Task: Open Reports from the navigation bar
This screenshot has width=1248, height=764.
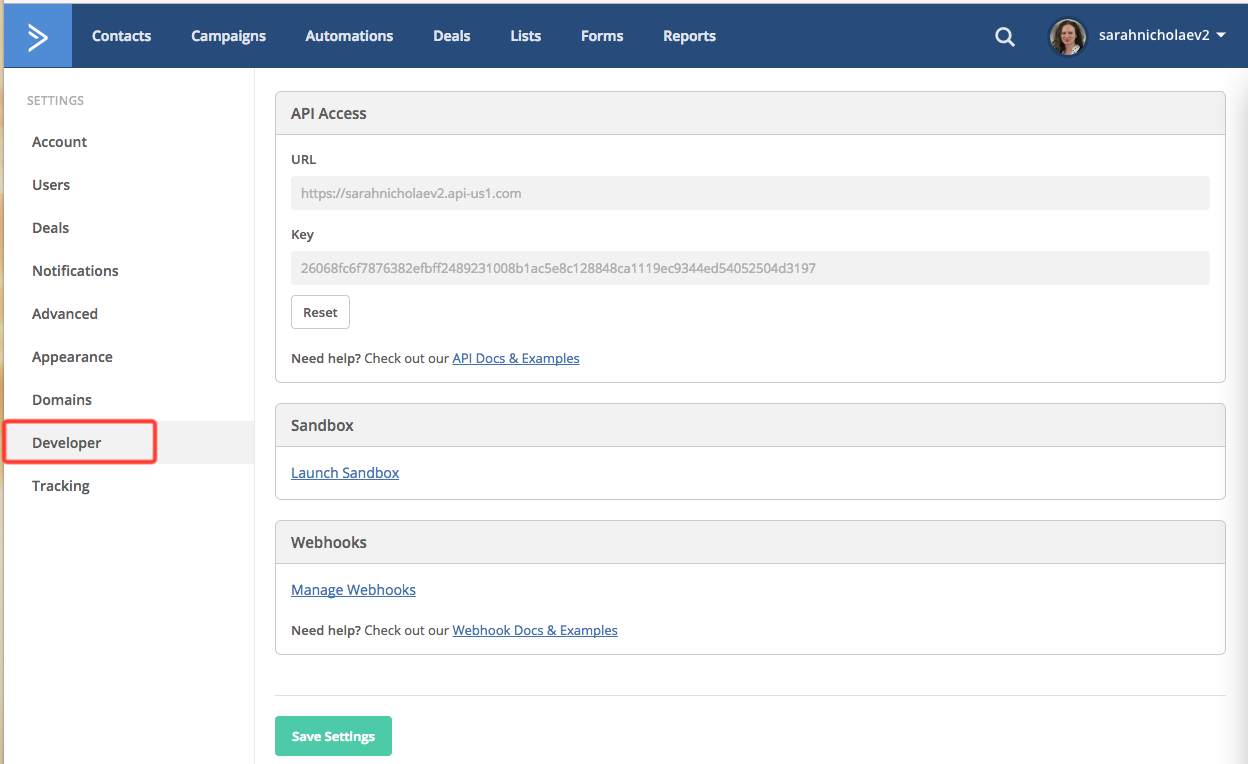Action: pyautogui.click(x=689, y=36)
